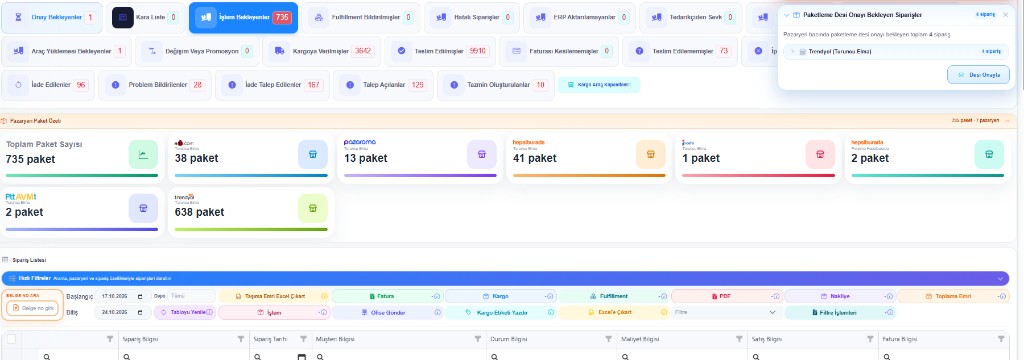Open the Nakliye actions dropdown

tap(839, 296)
